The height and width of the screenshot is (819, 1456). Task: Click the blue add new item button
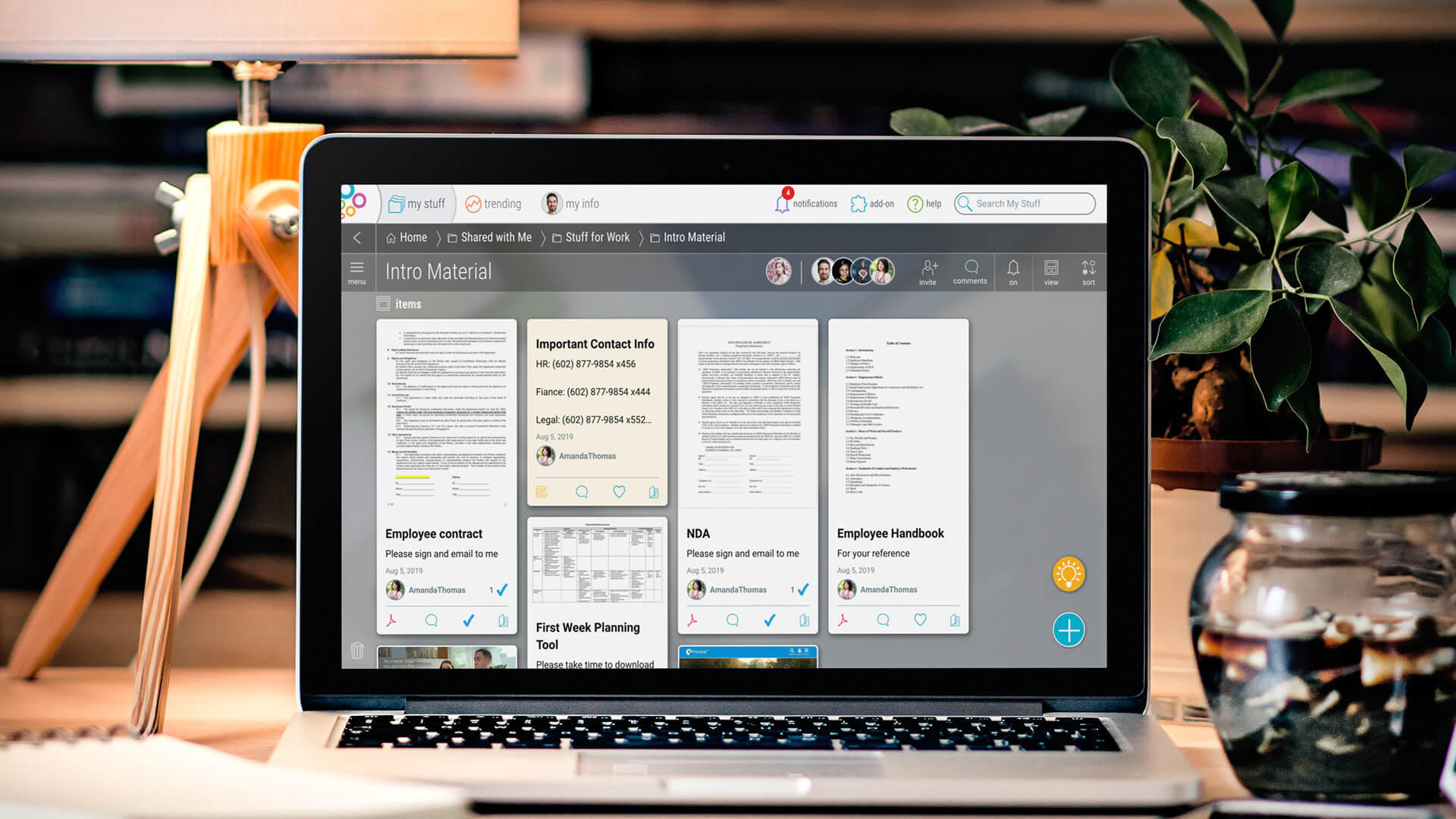[x=1069, y=630]
